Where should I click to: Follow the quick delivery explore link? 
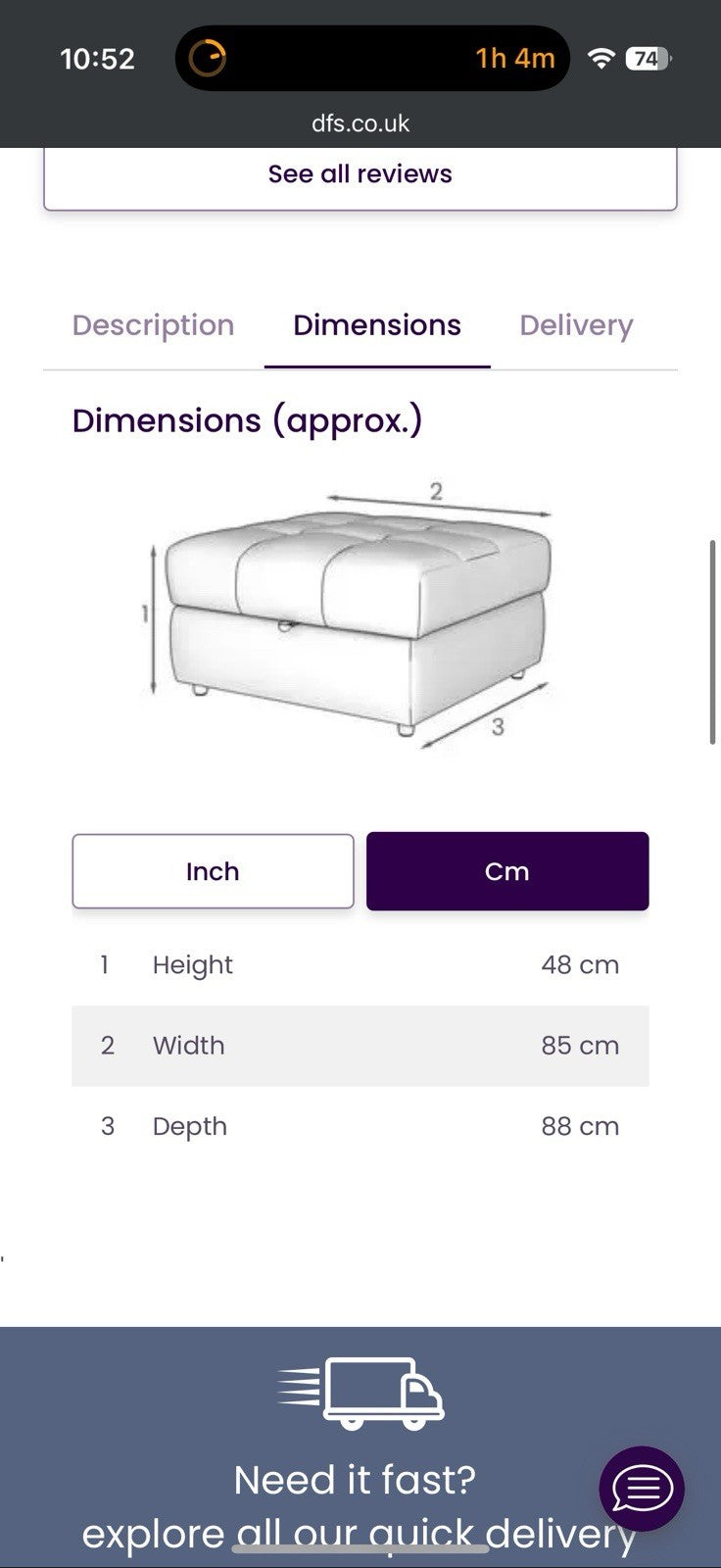[359, 1534]
